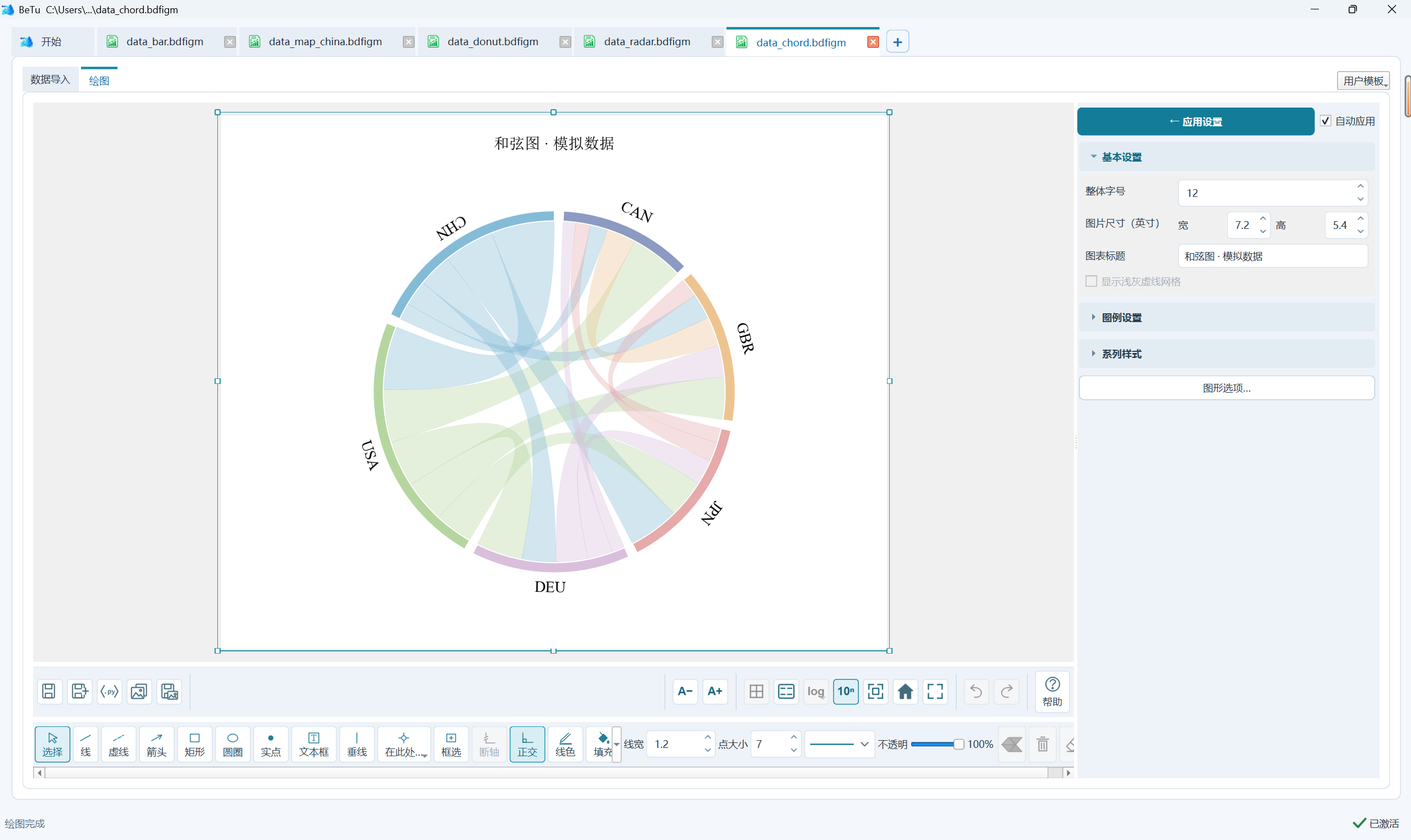Increase font size with A+ button
Viewport: 1411px width, 840px height.
[715, 691]
